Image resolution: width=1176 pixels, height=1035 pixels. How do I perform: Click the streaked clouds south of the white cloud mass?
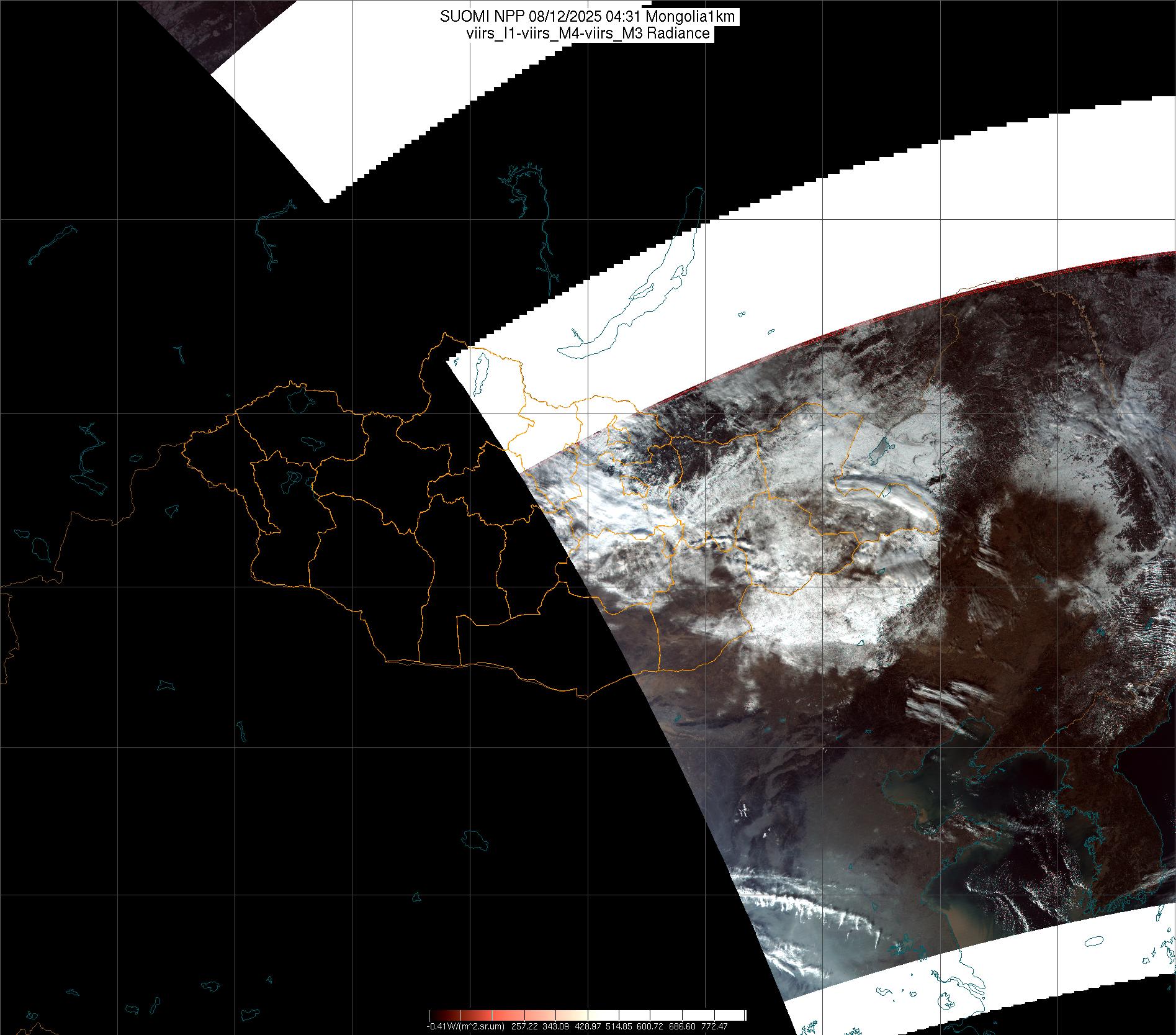click(943, 695)
